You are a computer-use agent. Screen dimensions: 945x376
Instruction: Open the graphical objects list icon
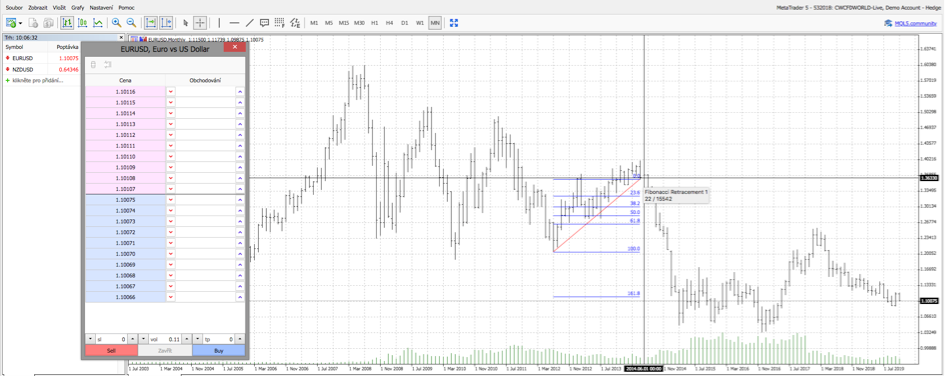point(294,23)
